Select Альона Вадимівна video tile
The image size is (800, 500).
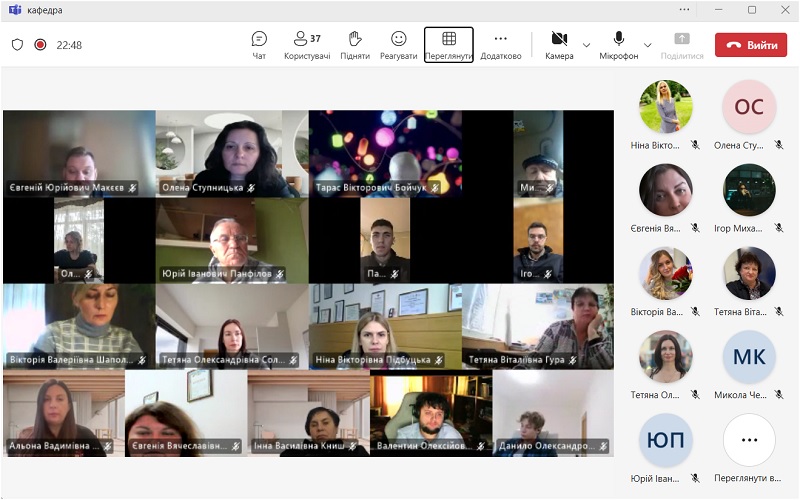click(64, 413)
